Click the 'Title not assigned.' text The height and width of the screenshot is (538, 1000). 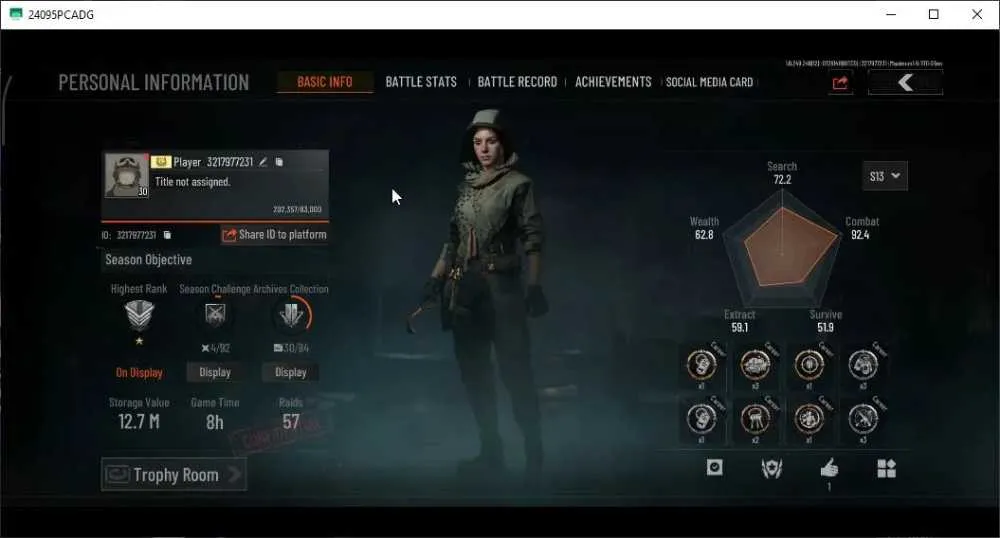tap(193, 182)
